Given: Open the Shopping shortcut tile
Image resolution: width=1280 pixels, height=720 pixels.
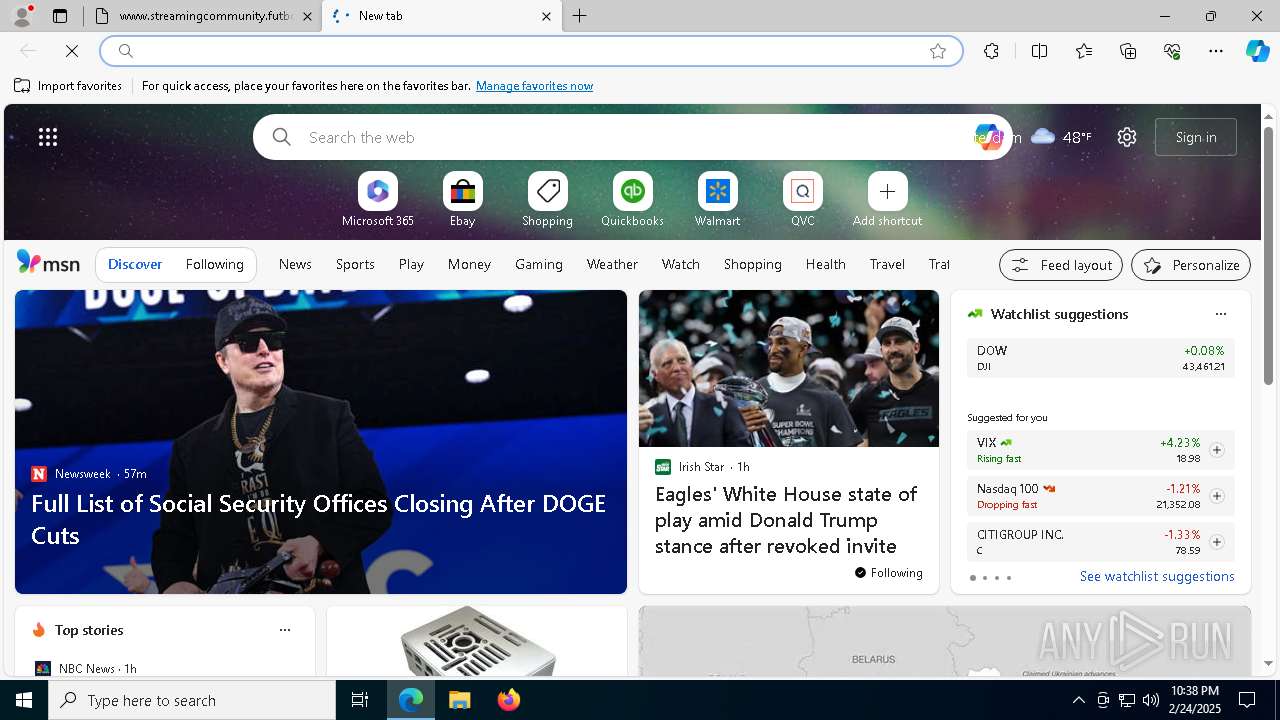Looking at the screenshot, I should (x=547, y=199).
